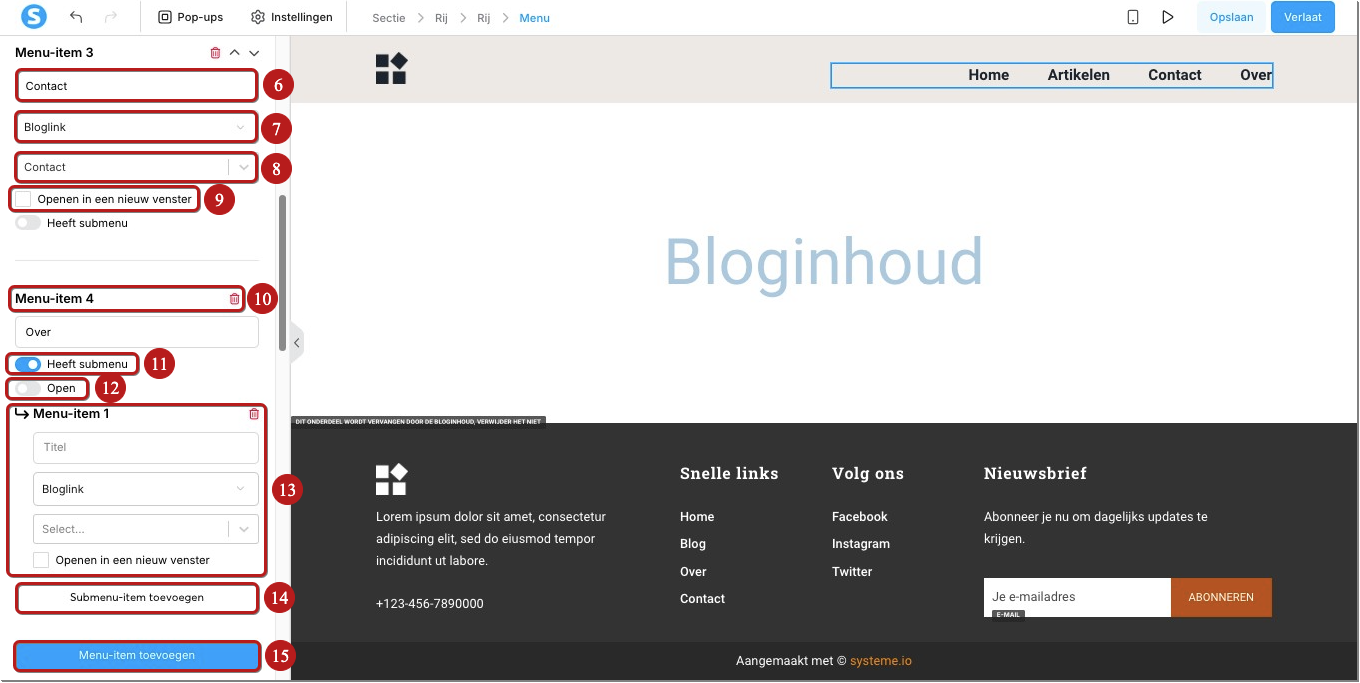Click the submenu 'Titel' input field
1360x683 pixels.
pos(146,448)
